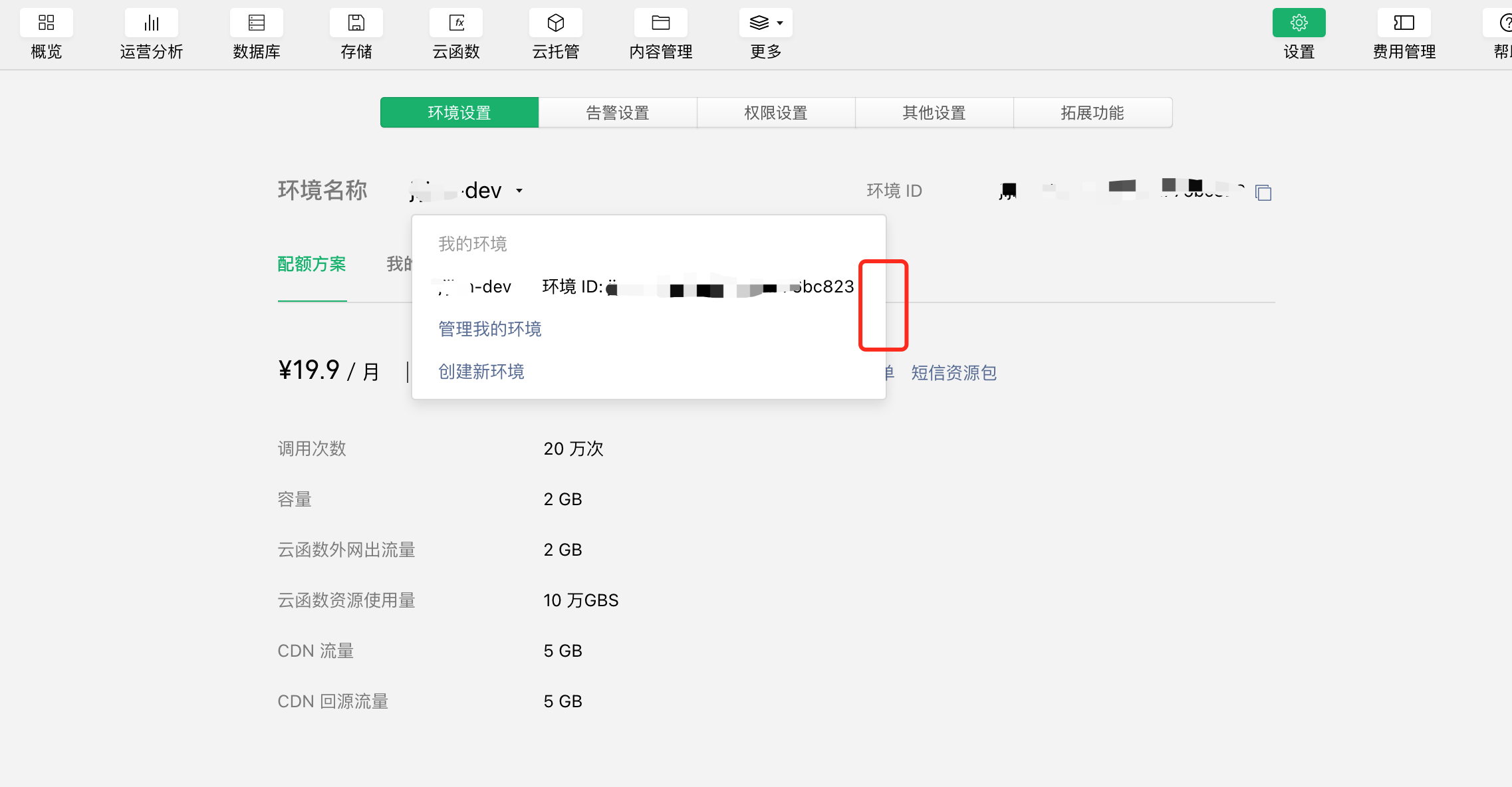1512x787 pixels.
Task: Switch to the 权限设置 tab
Action: pyautogui.click(x=776, y=113)
